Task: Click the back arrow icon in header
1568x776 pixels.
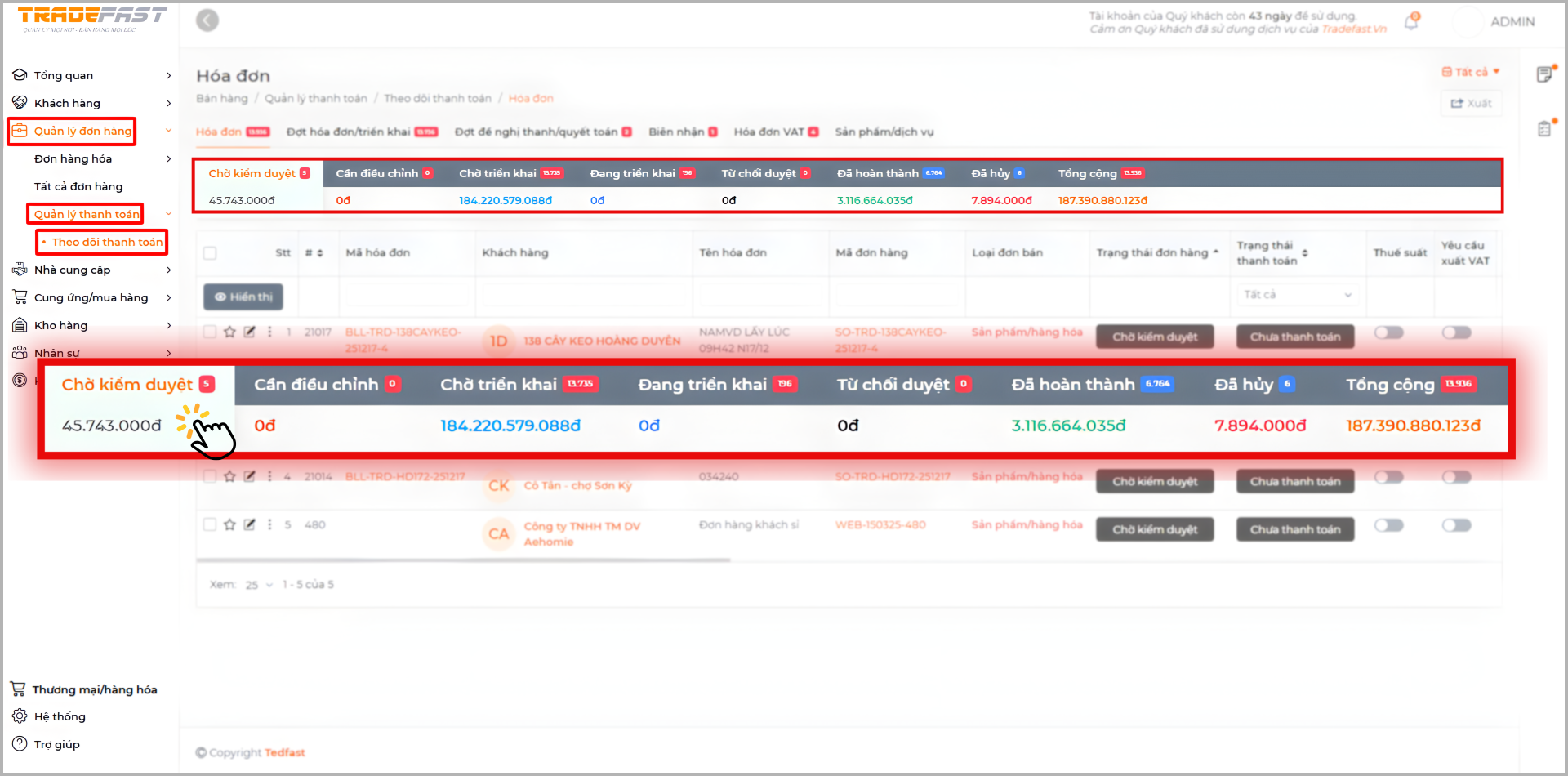Action: [x=207, y=20]
